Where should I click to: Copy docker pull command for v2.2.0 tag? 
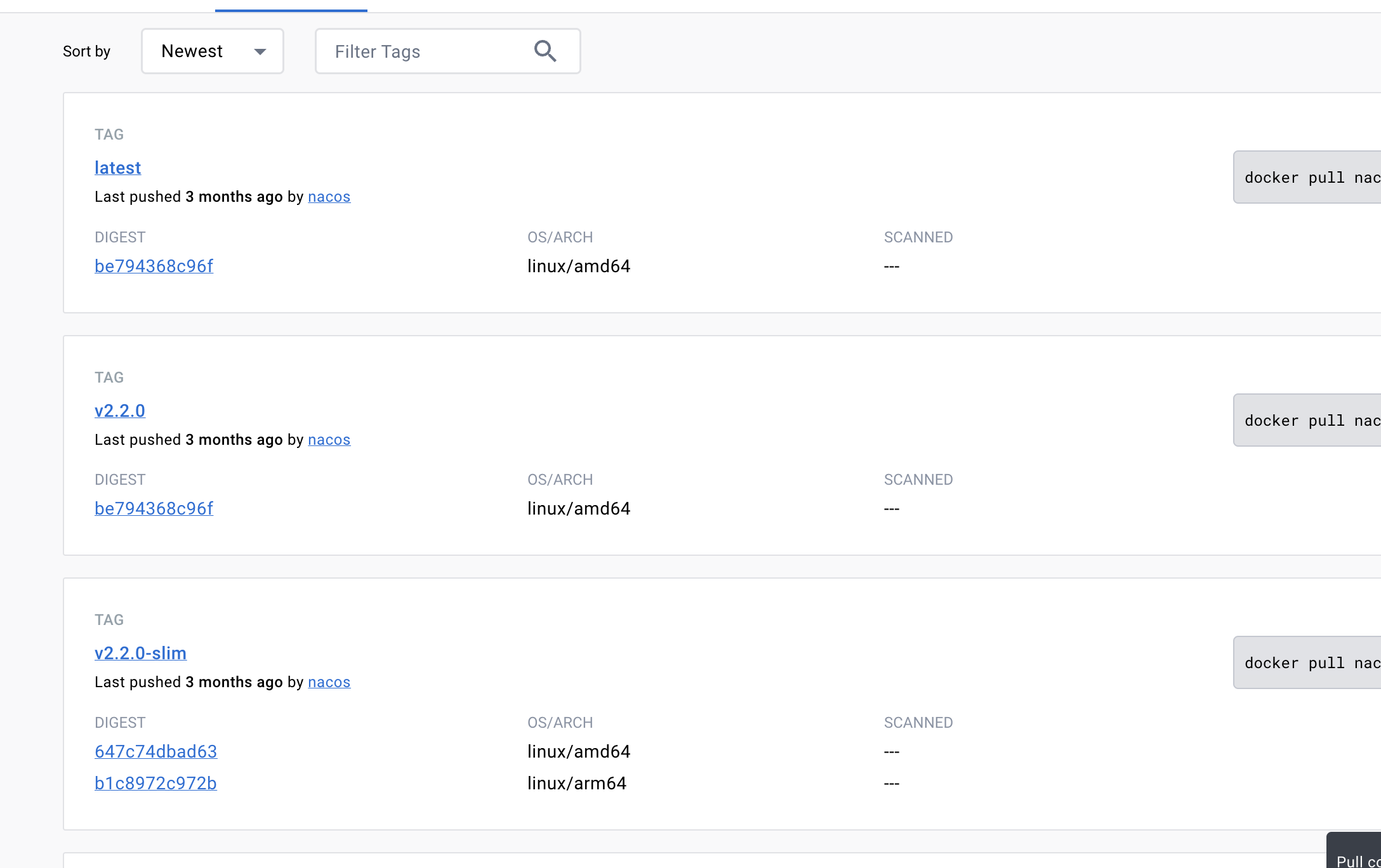tap(1307, 420)
